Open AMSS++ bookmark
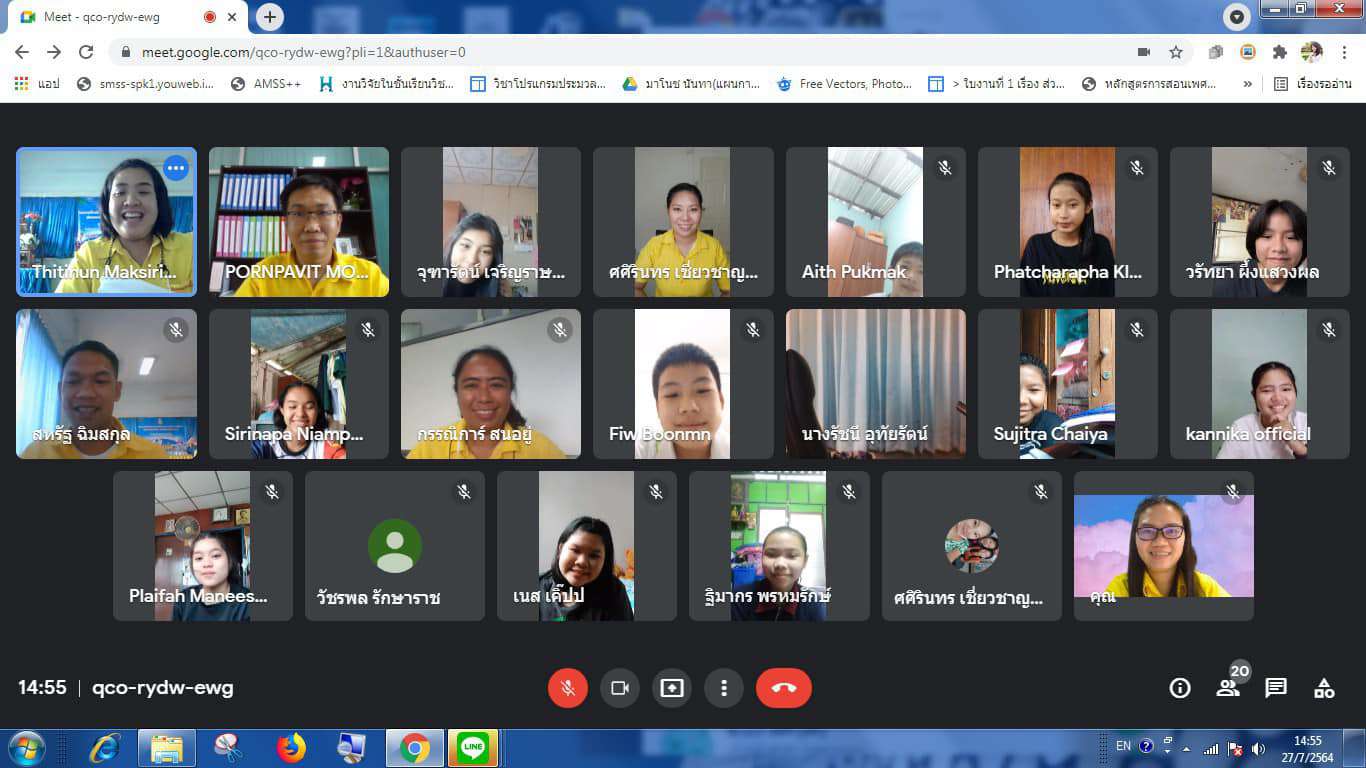 coord(266,84)
